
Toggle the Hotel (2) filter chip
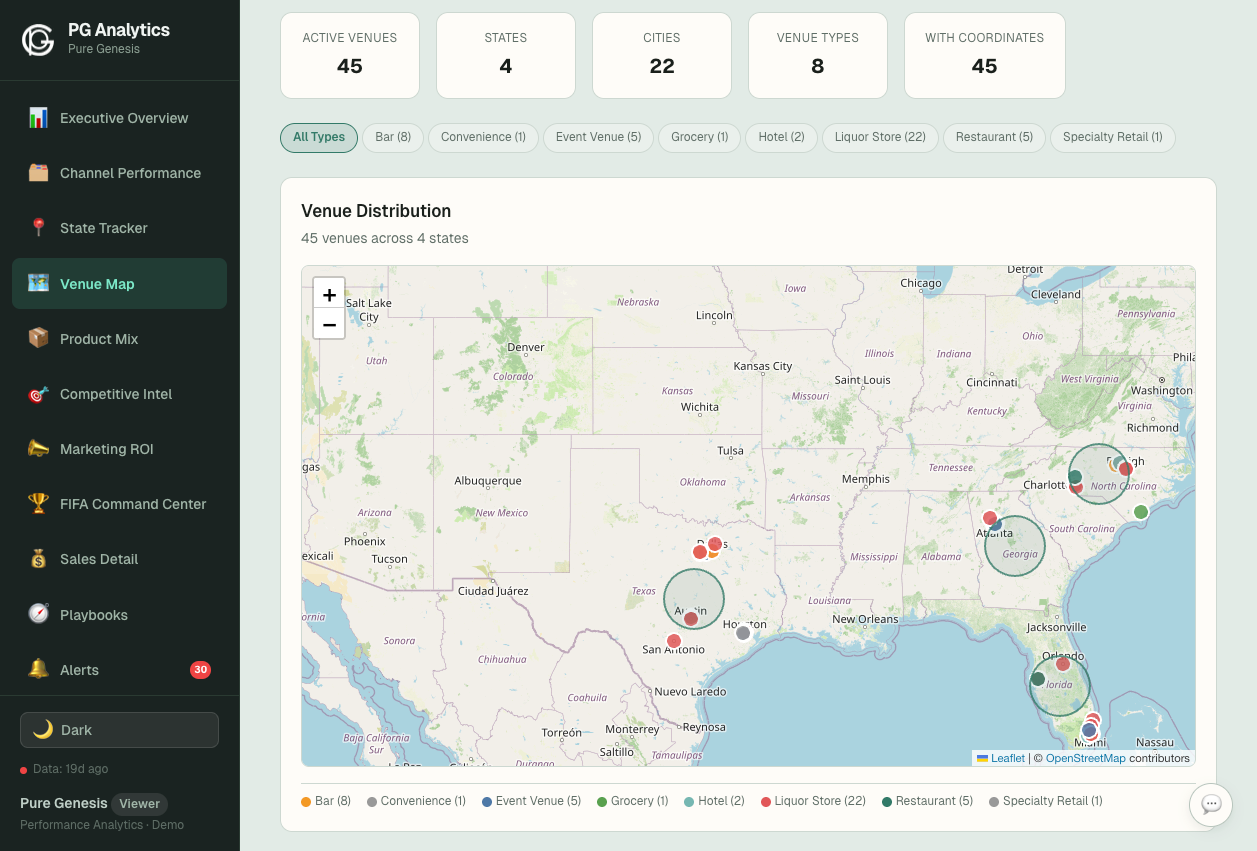coord(780,138)
